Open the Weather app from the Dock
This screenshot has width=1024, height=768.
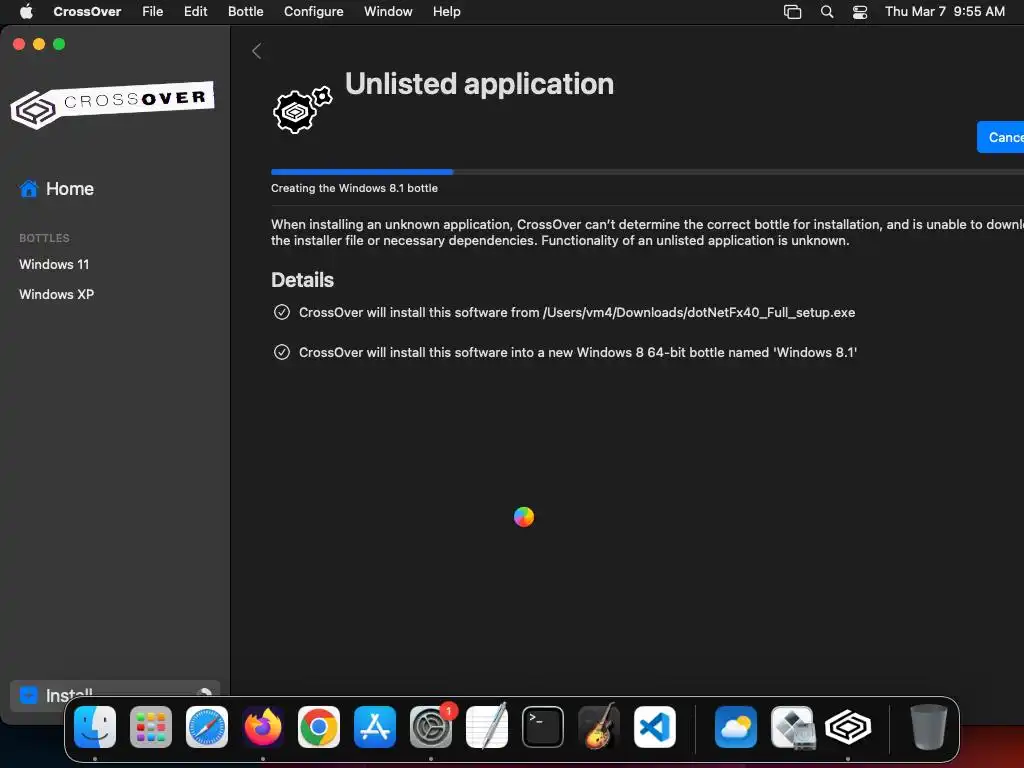[736, 727]
